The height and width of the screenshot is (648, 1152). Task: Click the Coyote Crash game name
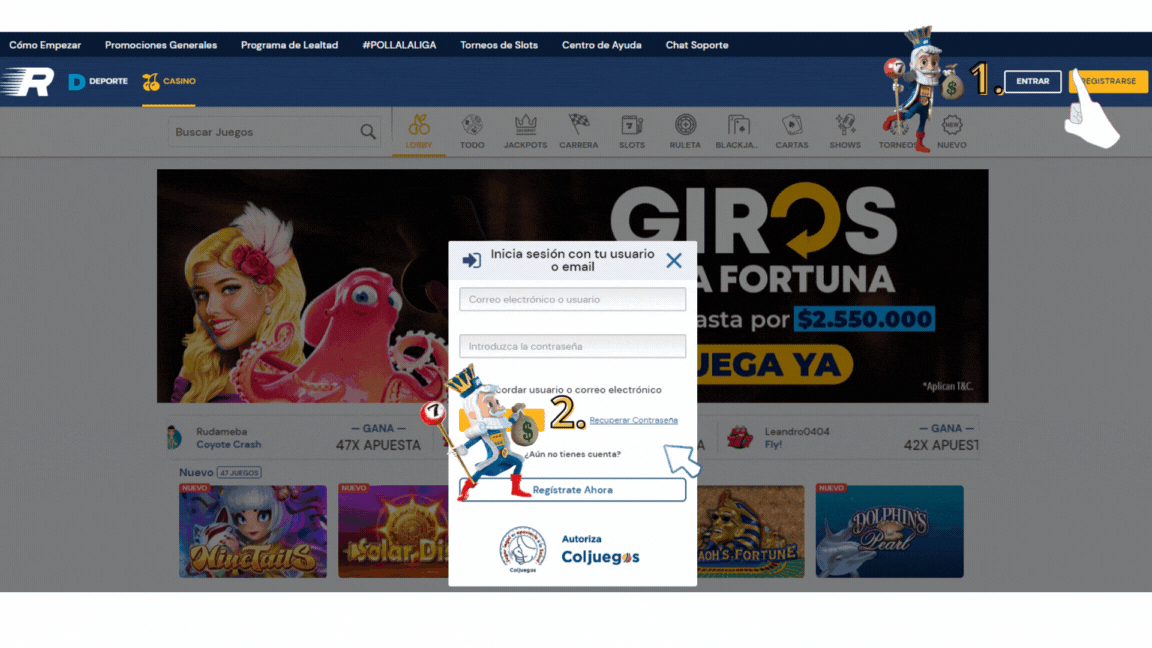coord(228,444)
